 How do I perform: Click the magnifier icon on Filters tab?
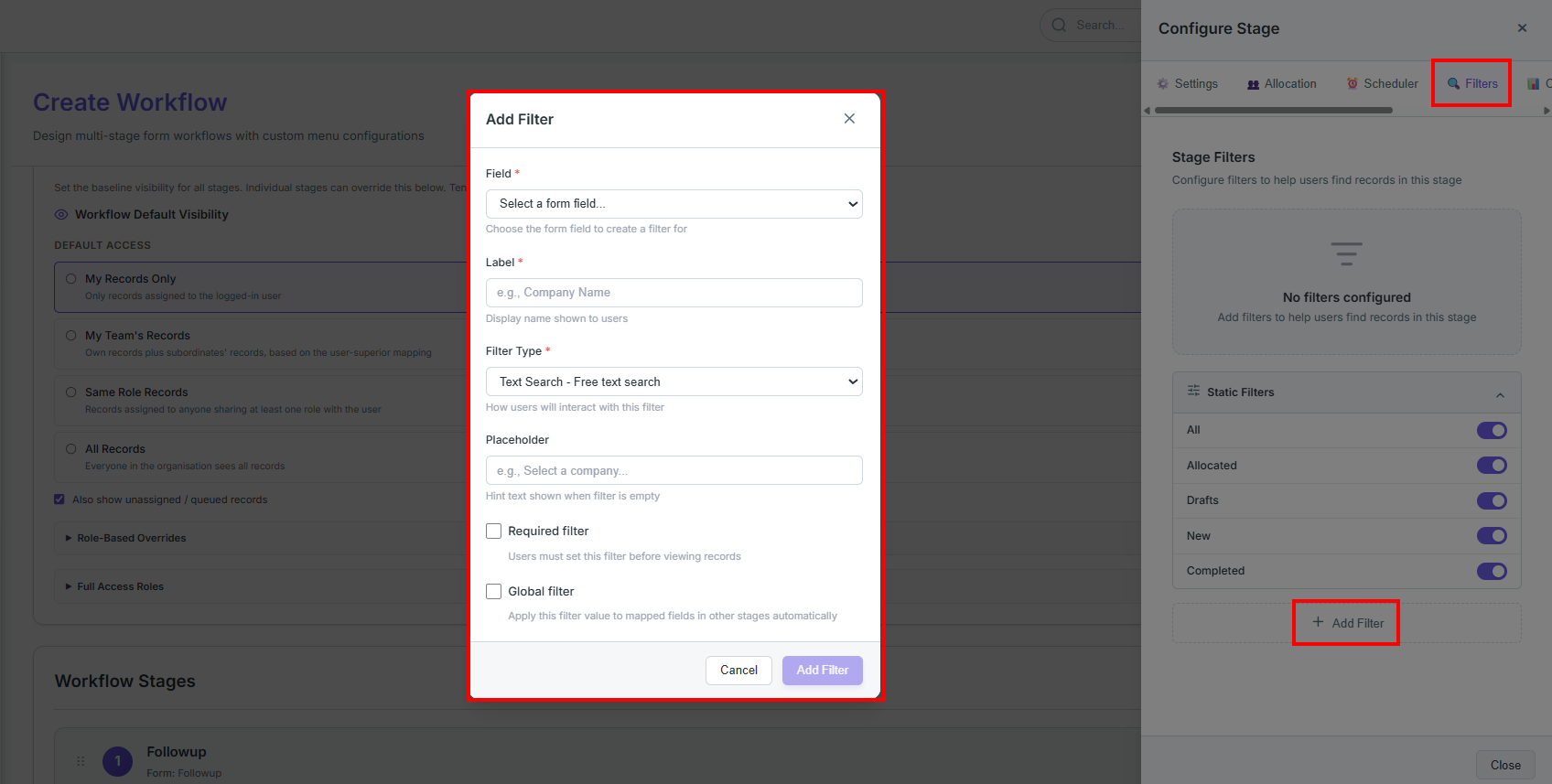[x=1453, y=83]
